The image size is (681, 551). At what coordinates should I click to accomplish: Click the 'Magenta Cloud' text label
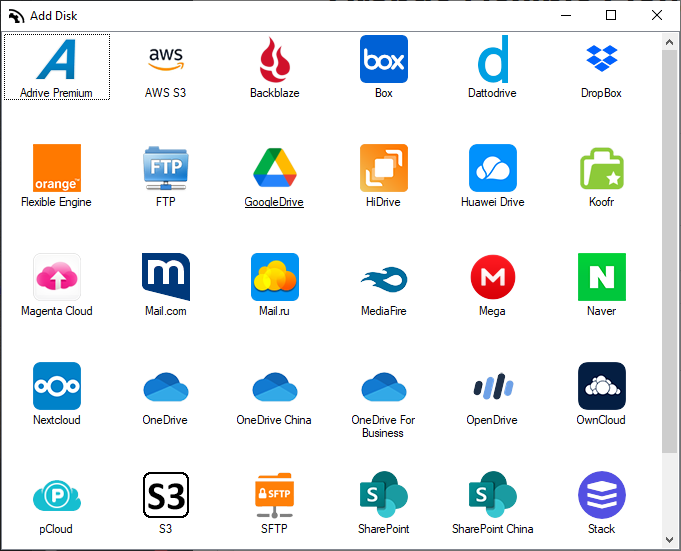pos(56,311)
